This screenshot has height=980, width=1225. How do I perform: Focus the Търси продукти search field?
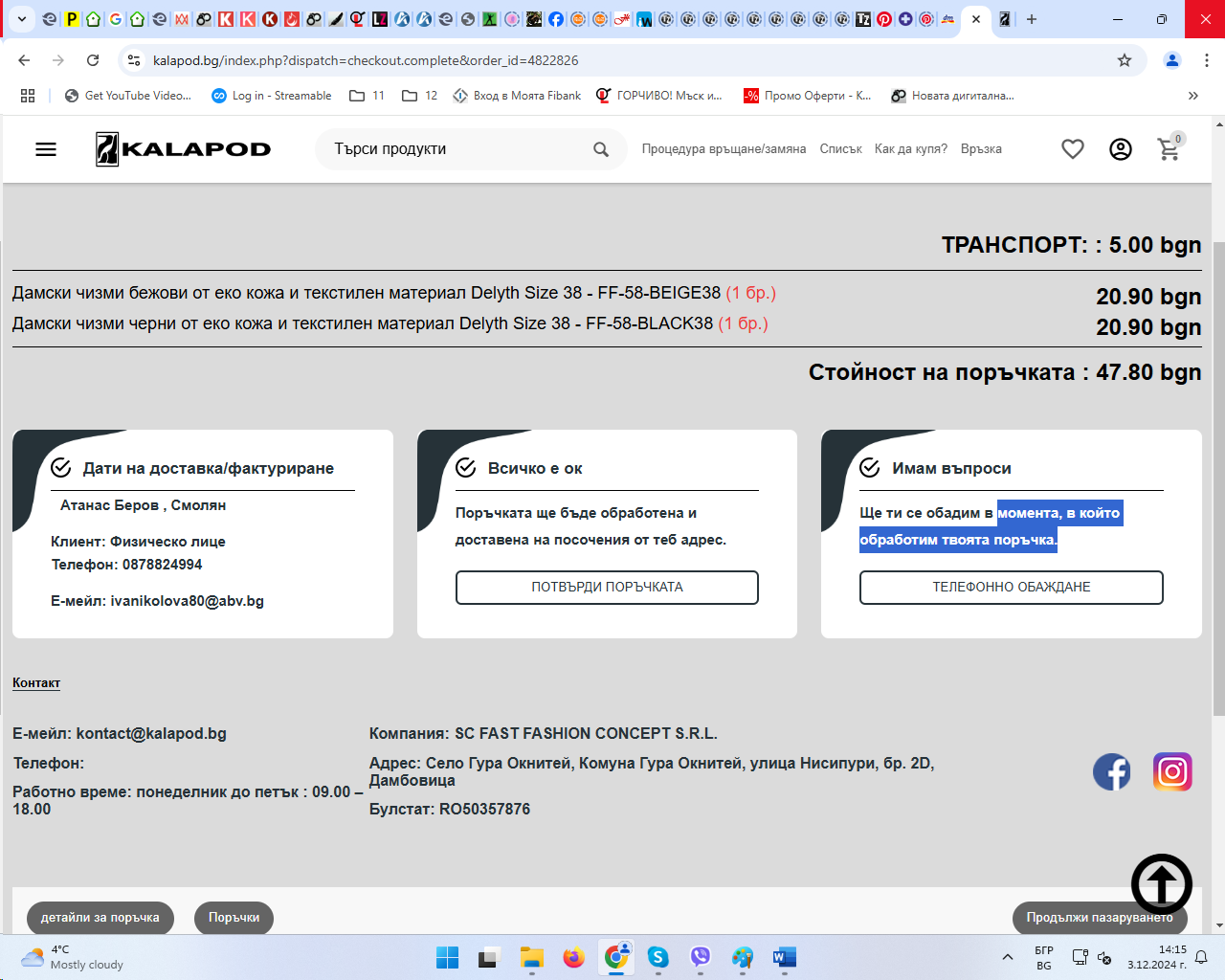459,149
